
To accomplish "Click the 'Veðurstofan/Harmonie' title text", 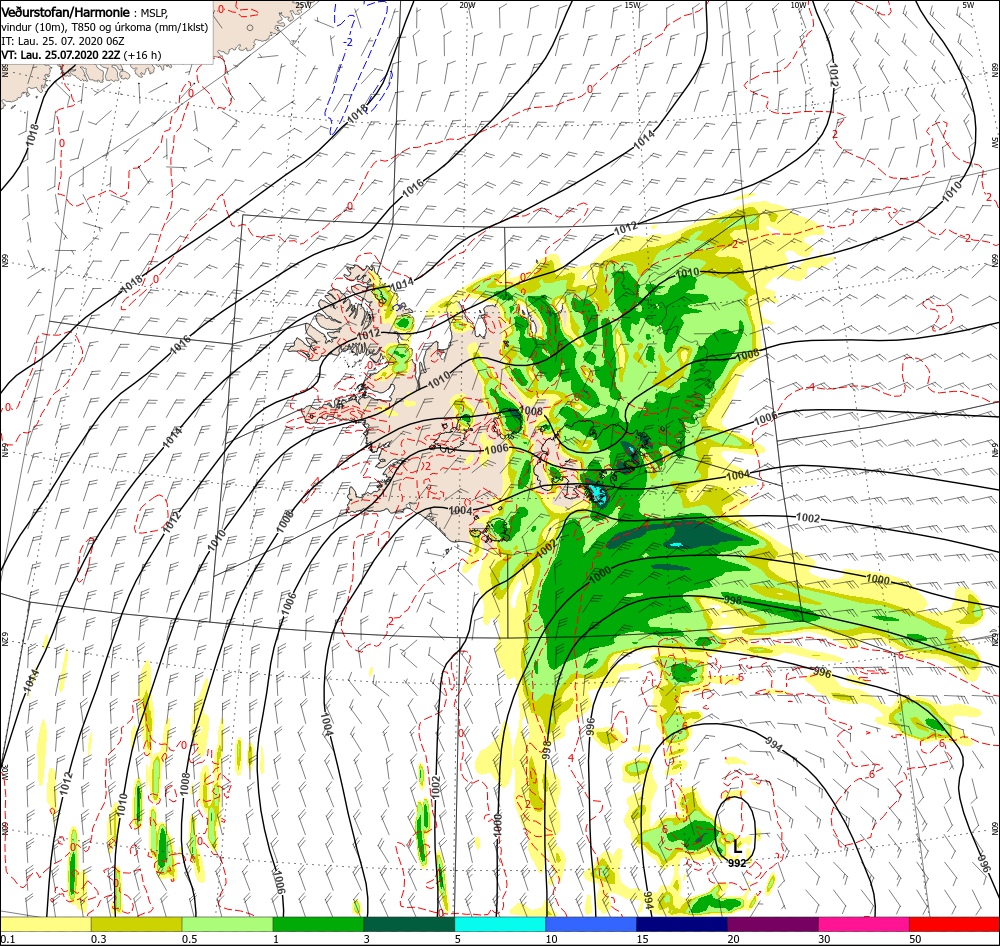I will pyautogui.click(x=66, y=13).
